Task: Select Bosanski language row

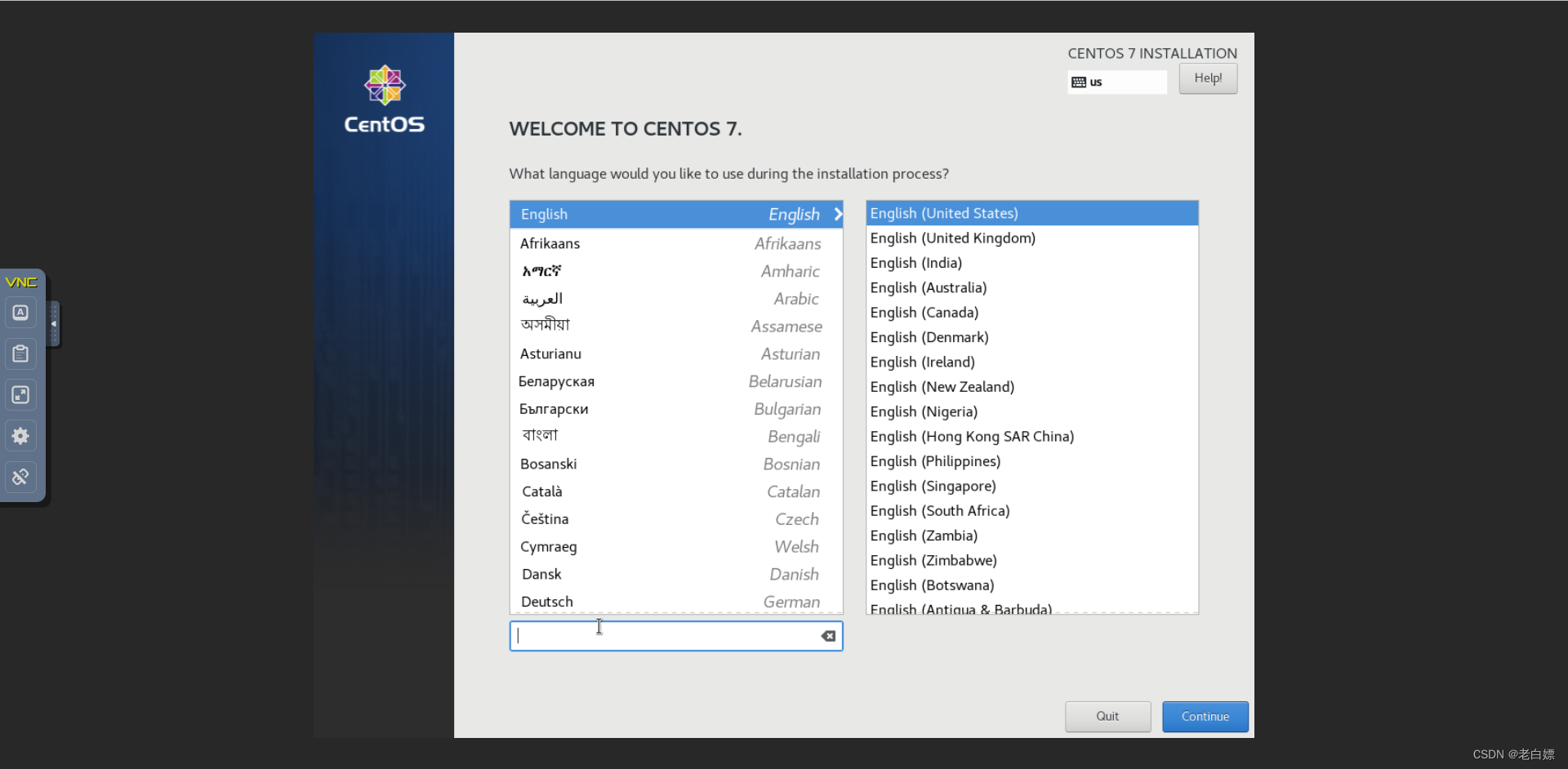Action: [676, 464]
